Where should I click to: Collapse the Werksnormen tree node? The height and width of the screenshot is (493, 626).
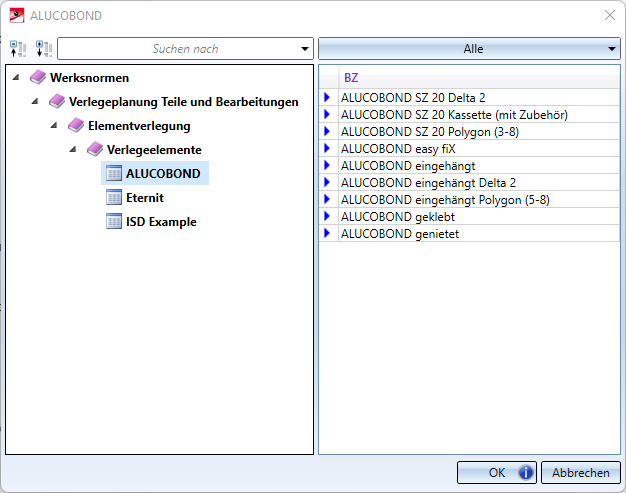pos(16,77)
